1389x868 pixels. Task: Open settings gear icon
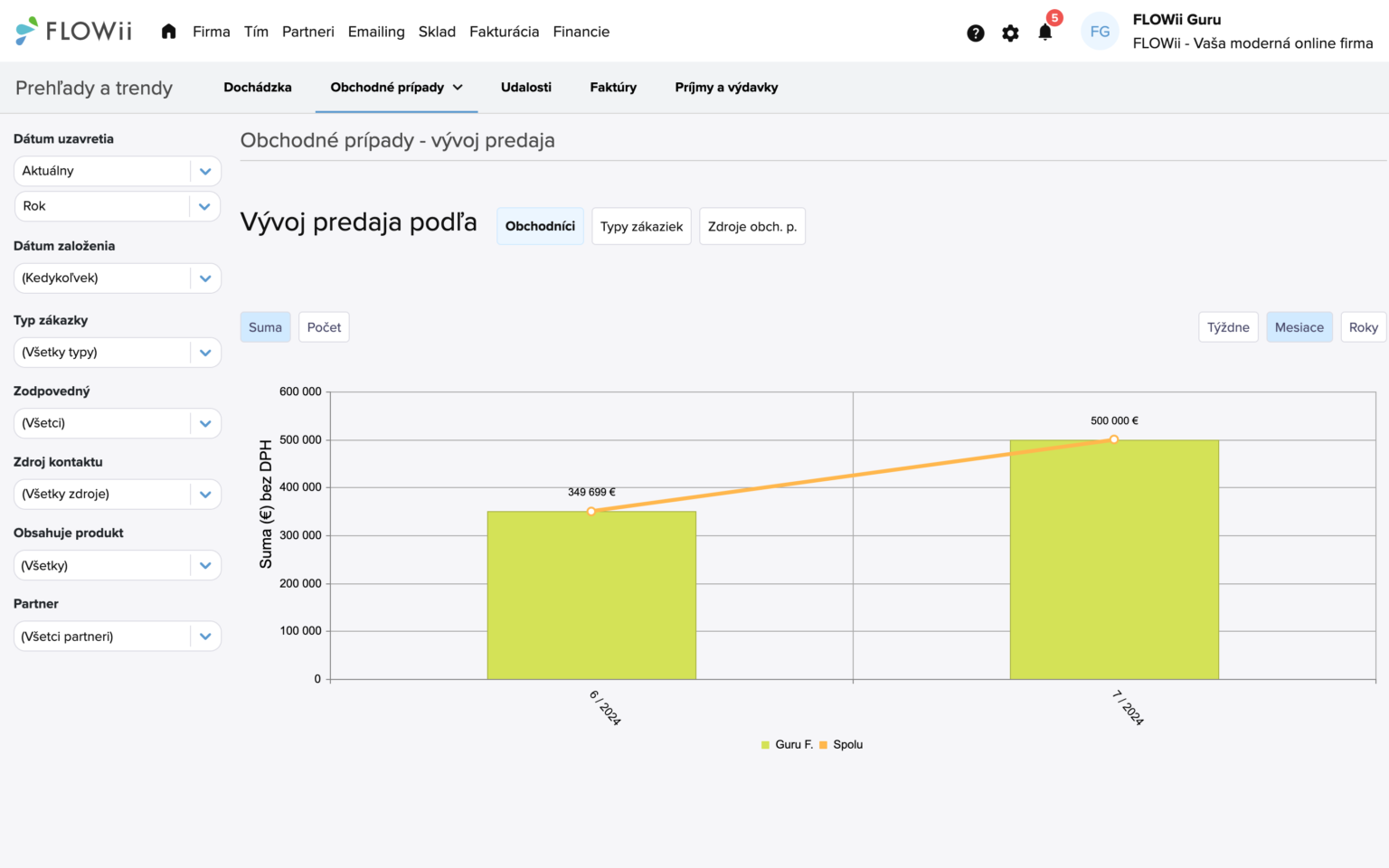1010,33
